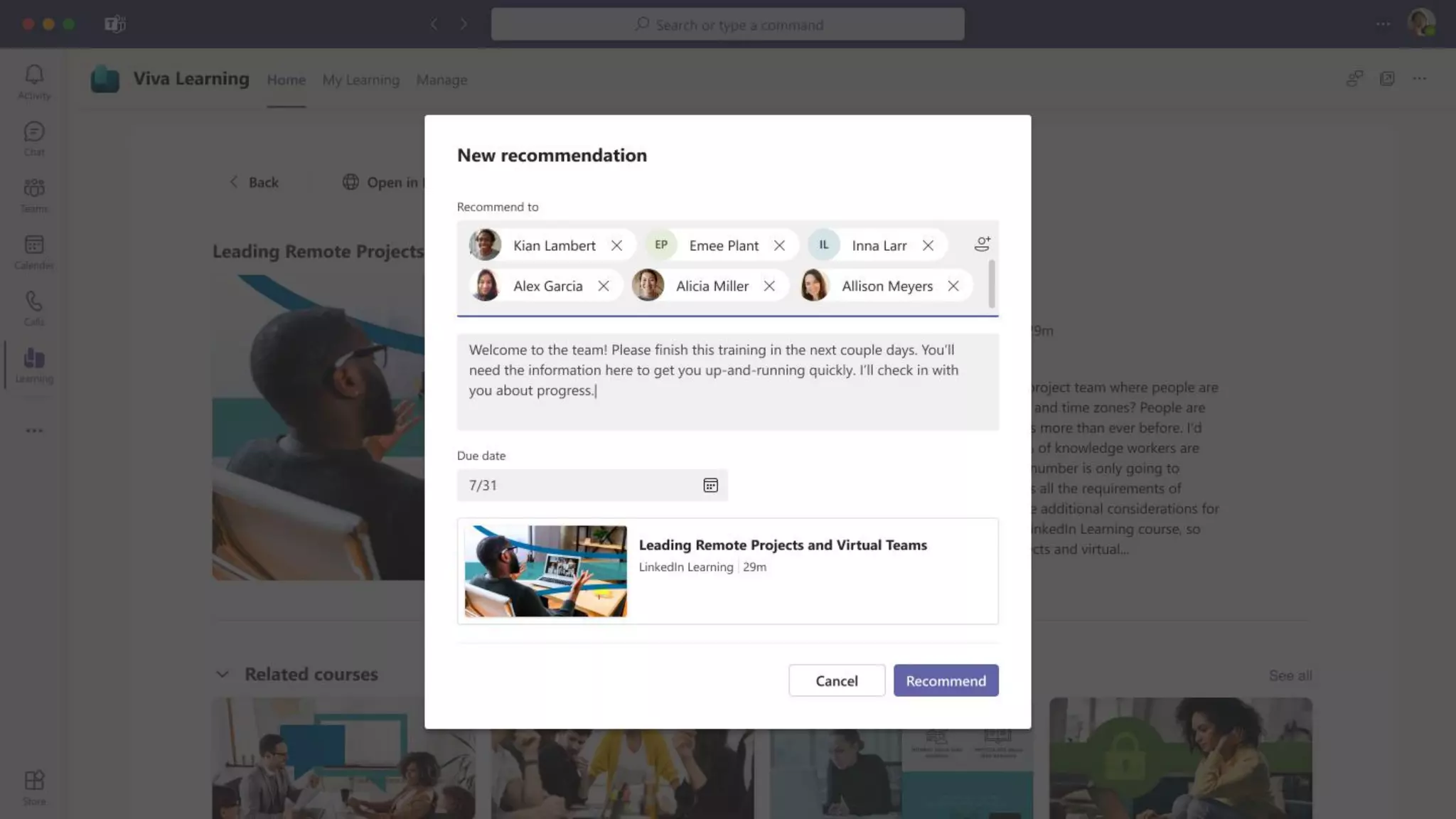Remove Allison Meyers from recipients
The image size is (1456, 819).
tap(953, 286)
